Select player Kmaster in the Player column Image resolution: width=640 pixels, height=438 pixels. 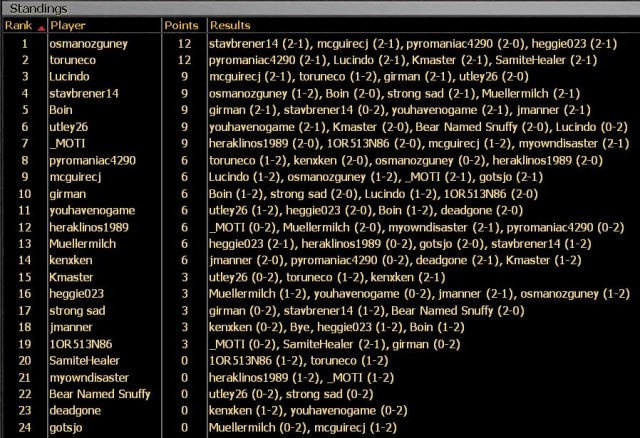tap(71, 277)
